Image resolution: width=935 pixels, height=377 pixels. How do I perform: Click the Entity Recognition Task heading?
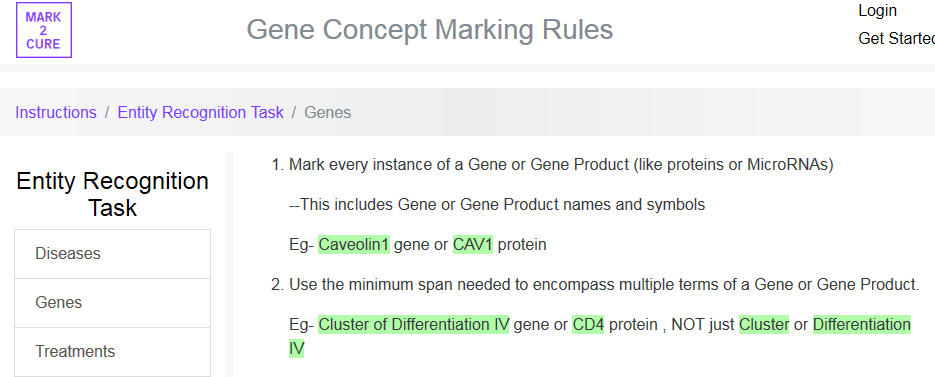[113, 194]
